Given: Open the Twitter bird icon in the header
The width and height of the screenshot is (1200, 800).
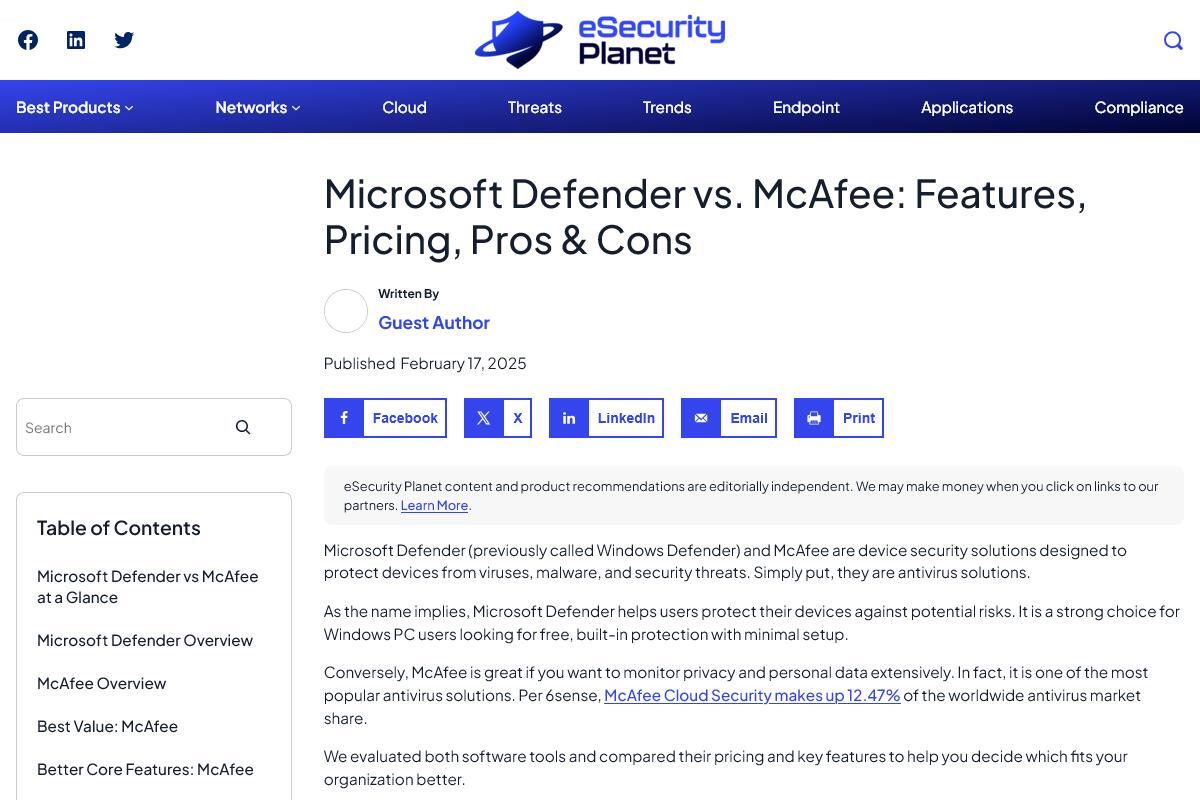Looking at the screenshot, I should (124, 40).
